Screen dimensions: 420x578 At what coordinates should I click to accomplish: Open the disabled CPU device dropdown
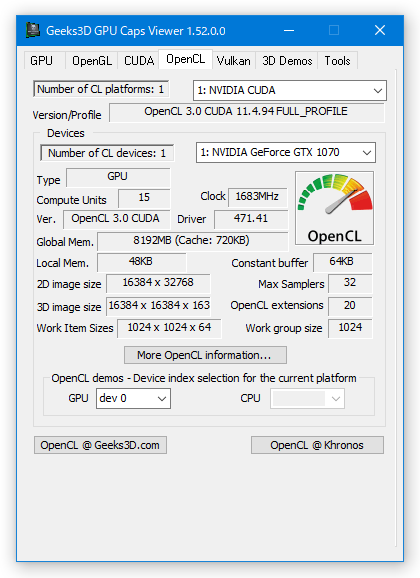coord(307,398)
